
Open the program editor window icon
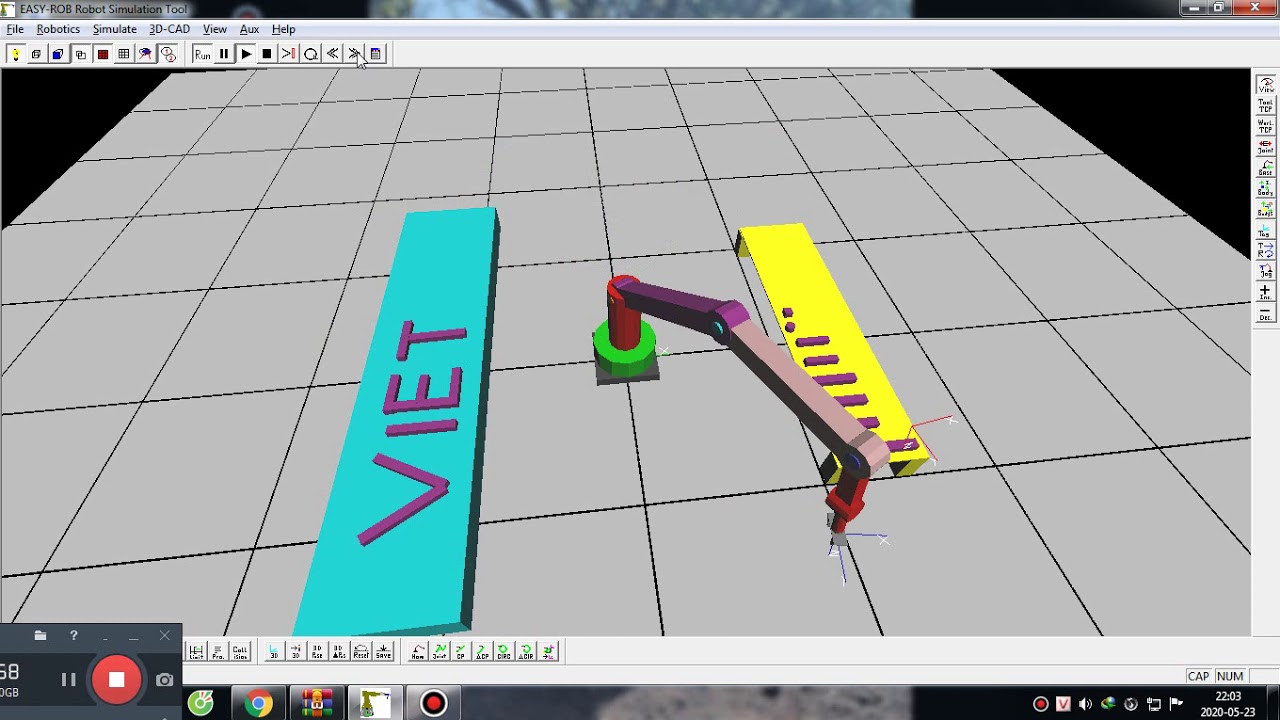376,54
